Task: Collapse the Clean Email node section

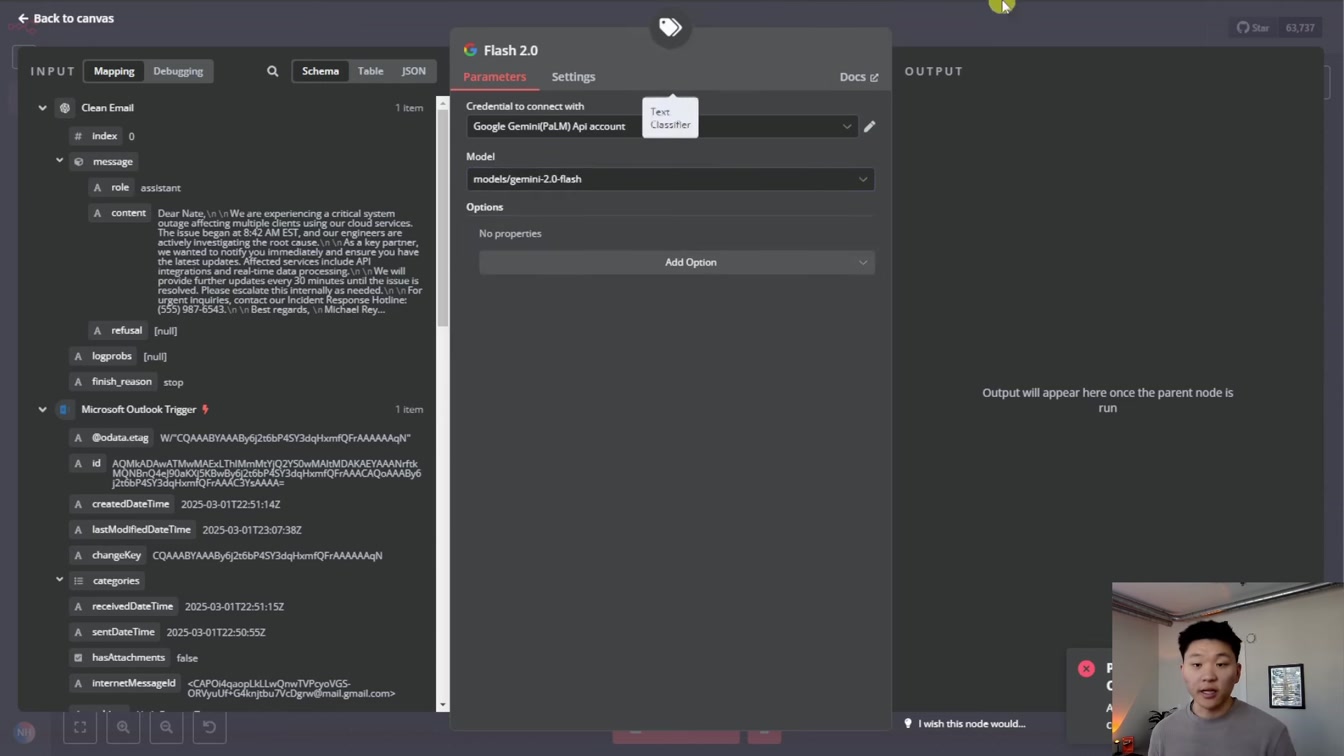Action: click(x=42, y=108)
